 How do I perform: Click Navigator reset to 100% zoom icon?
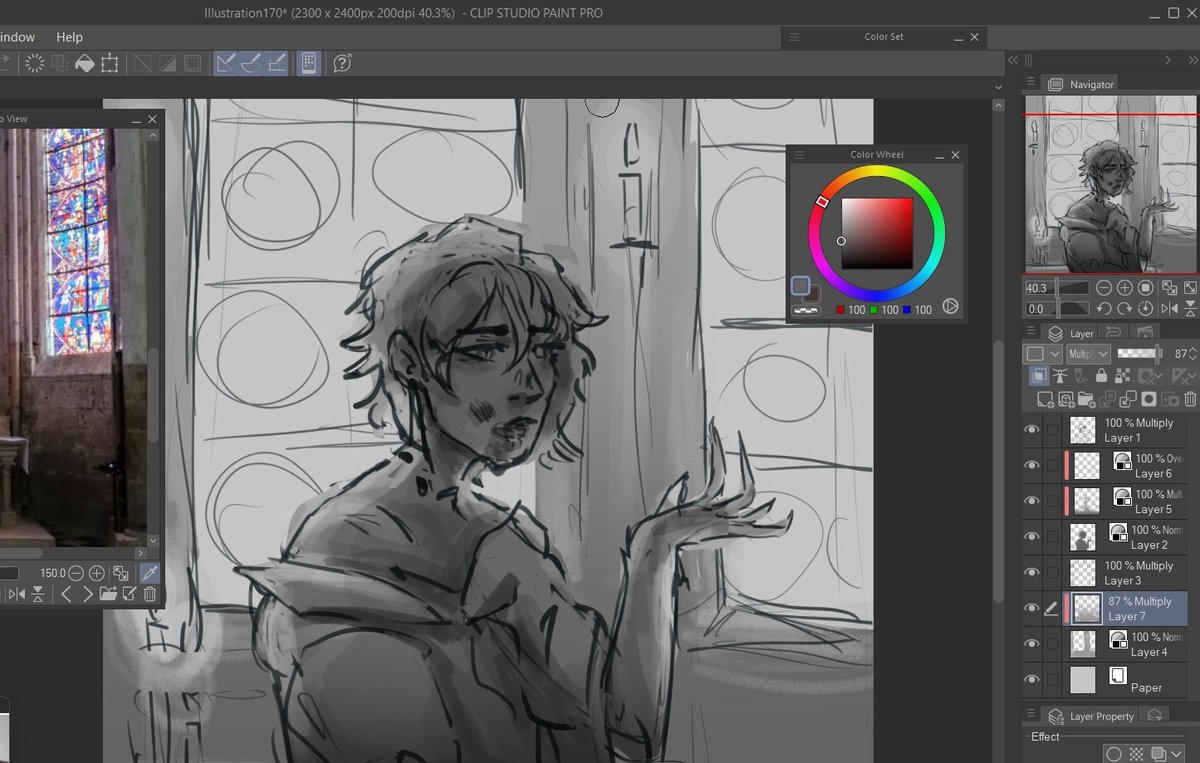point(1146,288)
